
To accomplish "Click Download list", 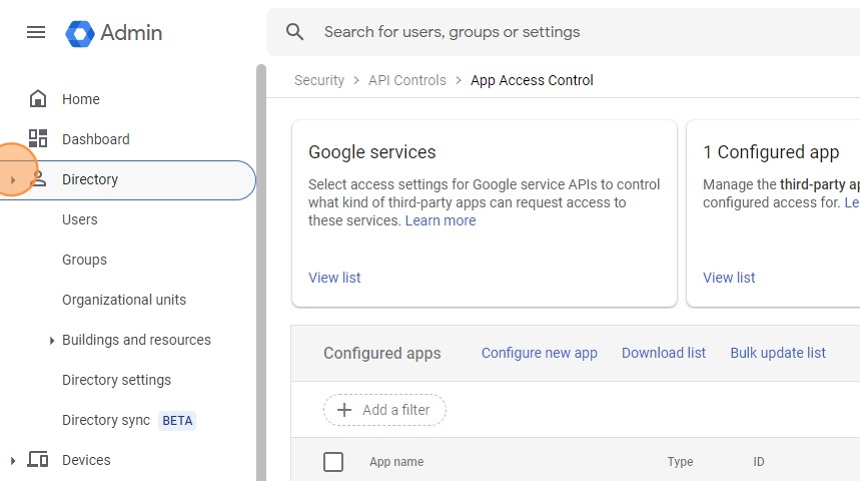I will pos(664,353).
